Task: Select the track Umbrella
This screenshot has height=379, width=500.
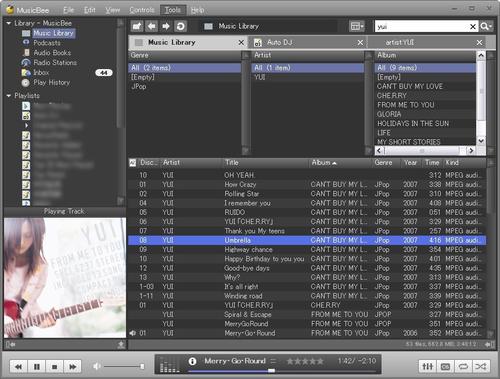Action: point(307,240)
